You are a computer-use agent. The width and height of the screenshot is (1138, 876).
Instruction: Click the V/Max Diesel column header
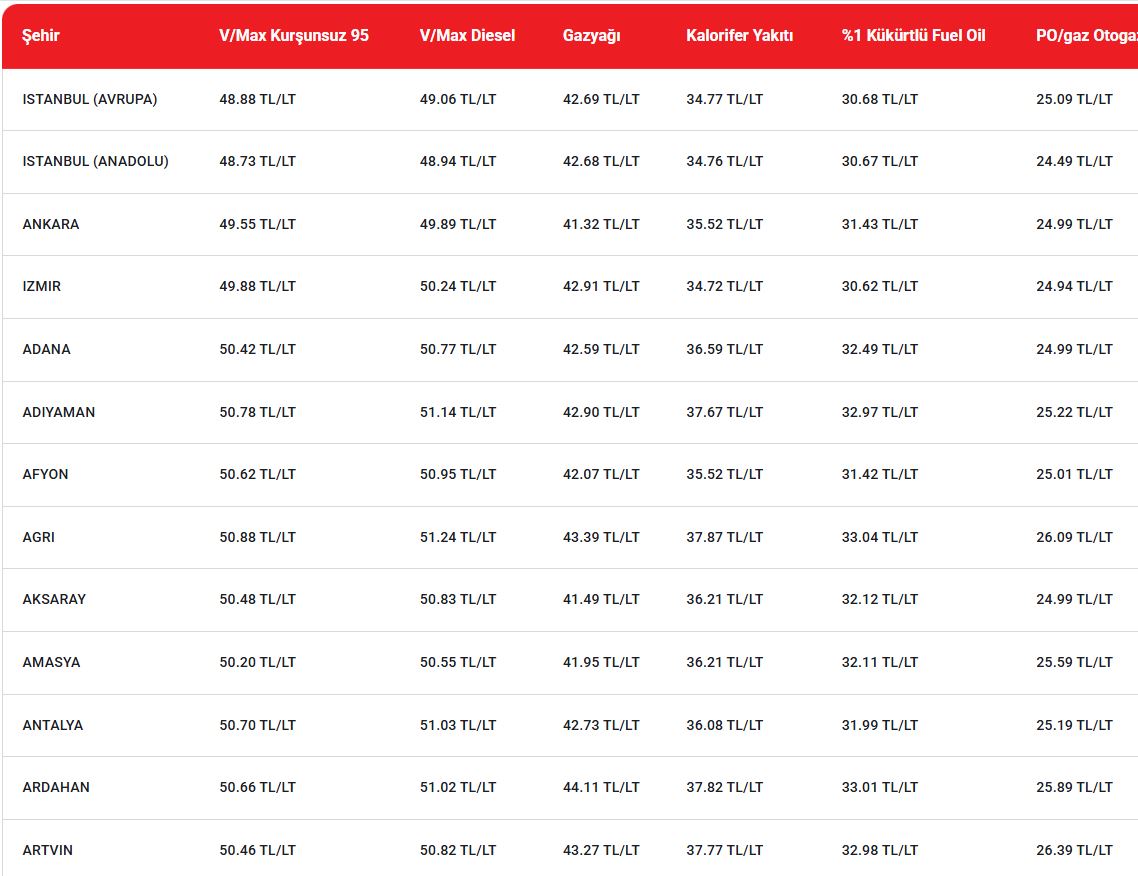467,36
